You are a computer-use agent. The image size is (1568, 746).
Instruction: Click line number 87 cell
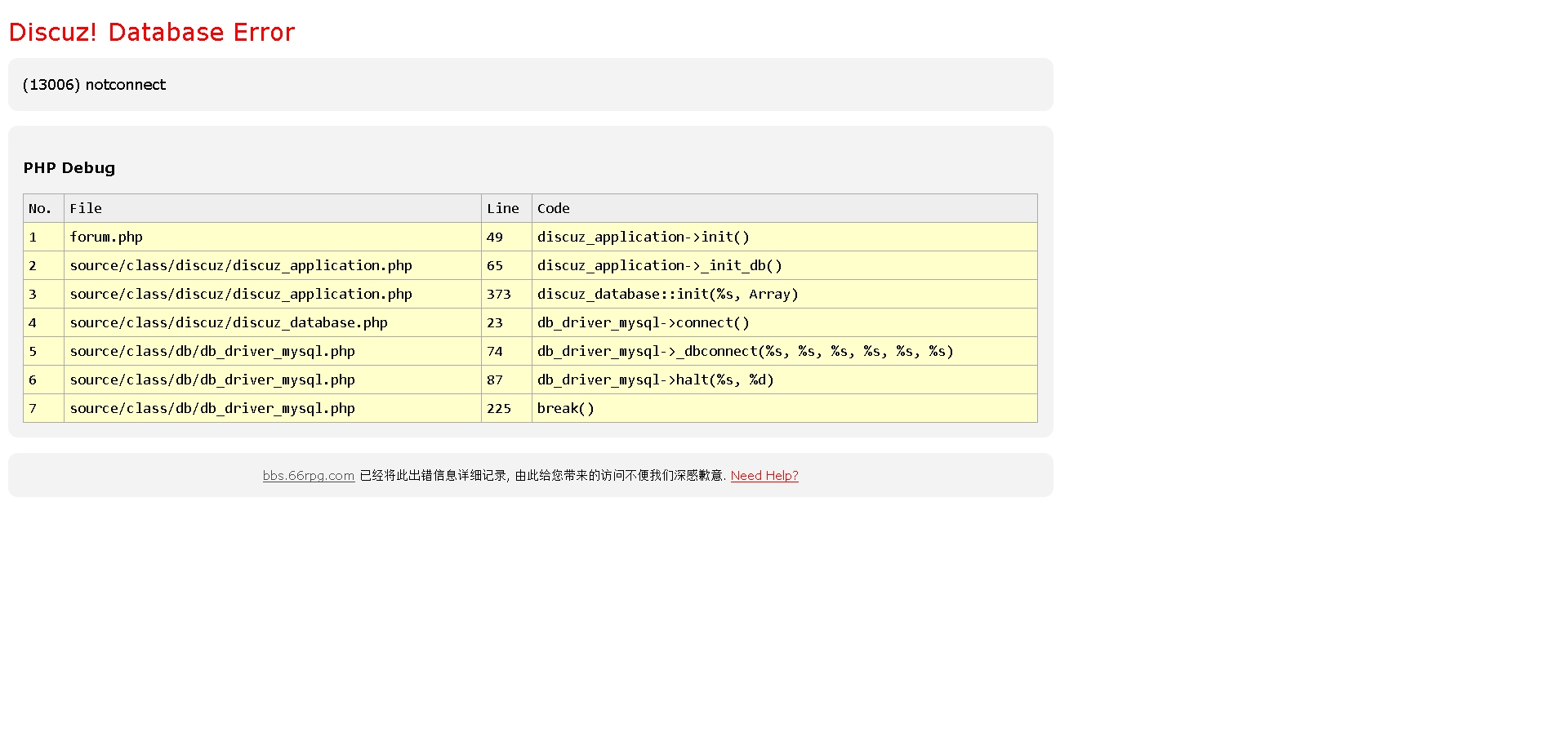pyautogui.click(x=506, y=380)
